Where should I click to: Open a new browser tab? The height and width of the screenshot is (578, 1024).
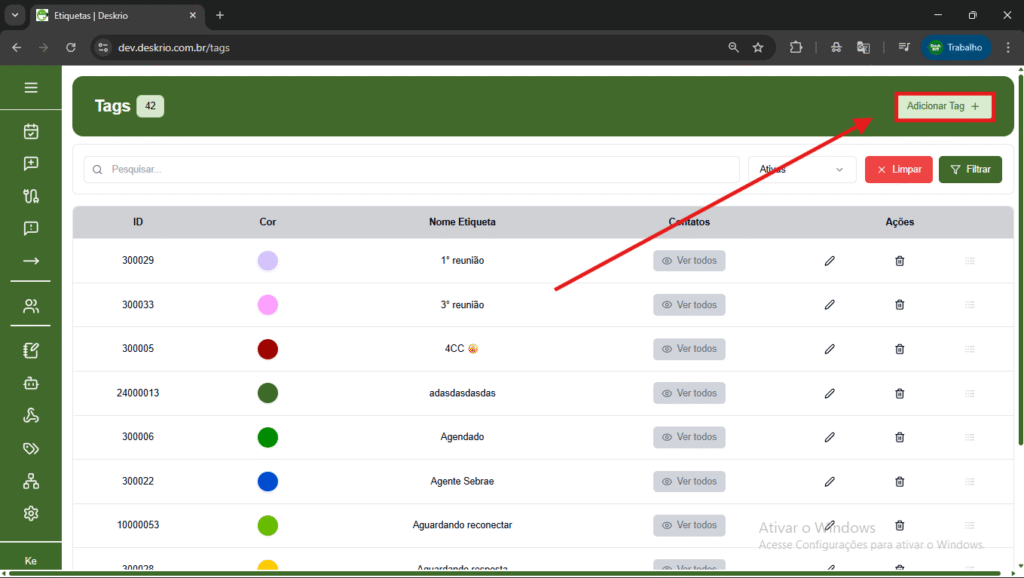tap(220, 15)
